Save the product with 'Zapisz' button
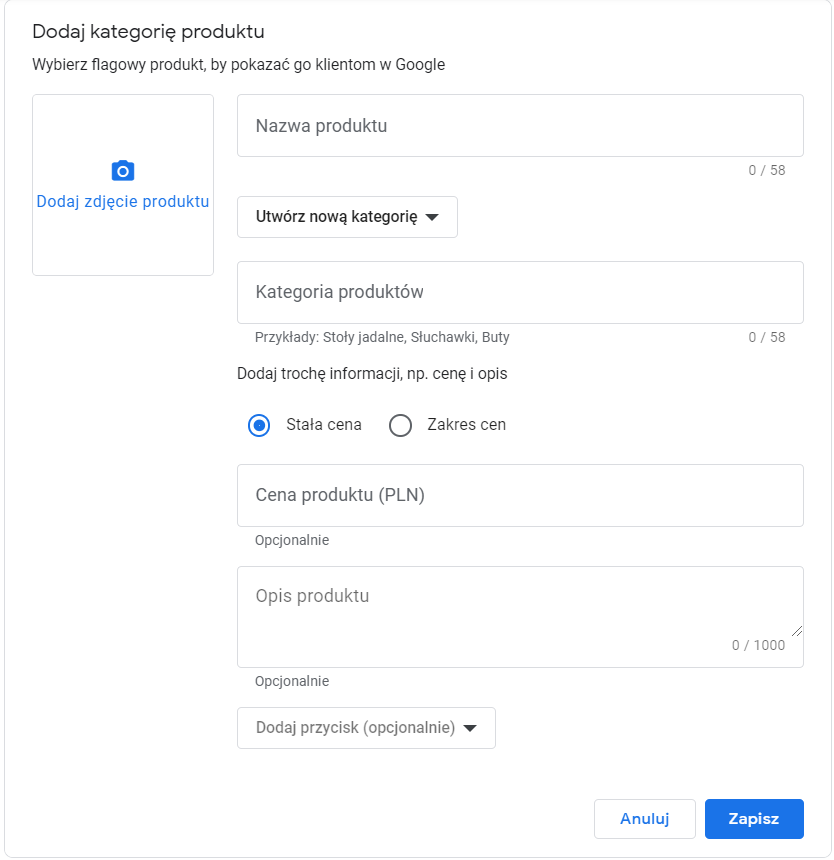 pyautogui.click(x=754, y=818)
